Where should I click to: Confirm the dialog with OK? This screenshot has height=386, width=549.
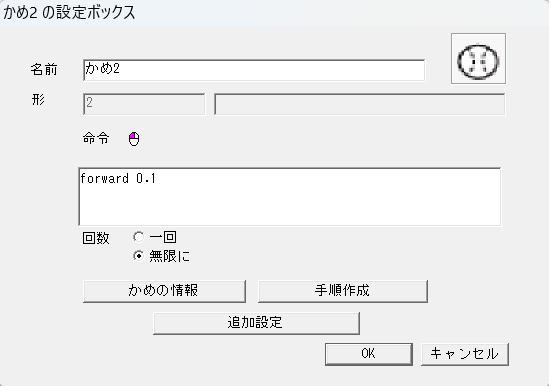(x=369, y=354)
